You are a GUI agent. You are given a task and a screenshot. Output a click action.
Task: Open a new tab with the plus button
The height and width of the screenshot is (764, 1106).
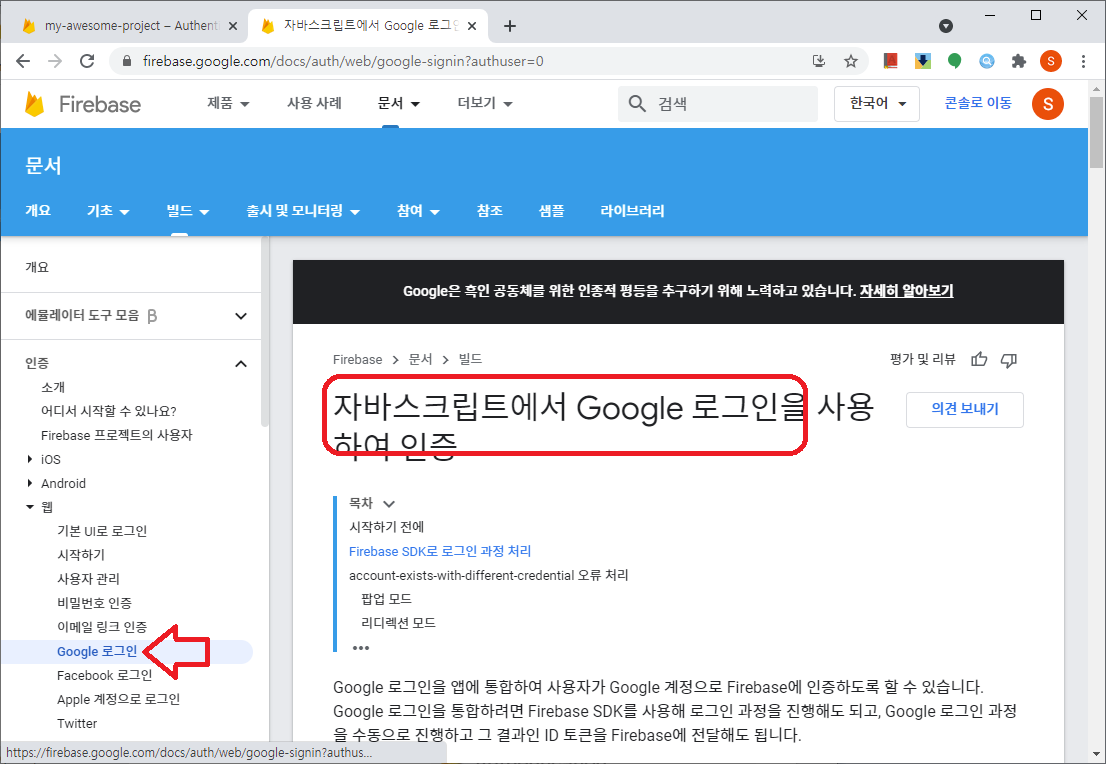tap(510, 26)
